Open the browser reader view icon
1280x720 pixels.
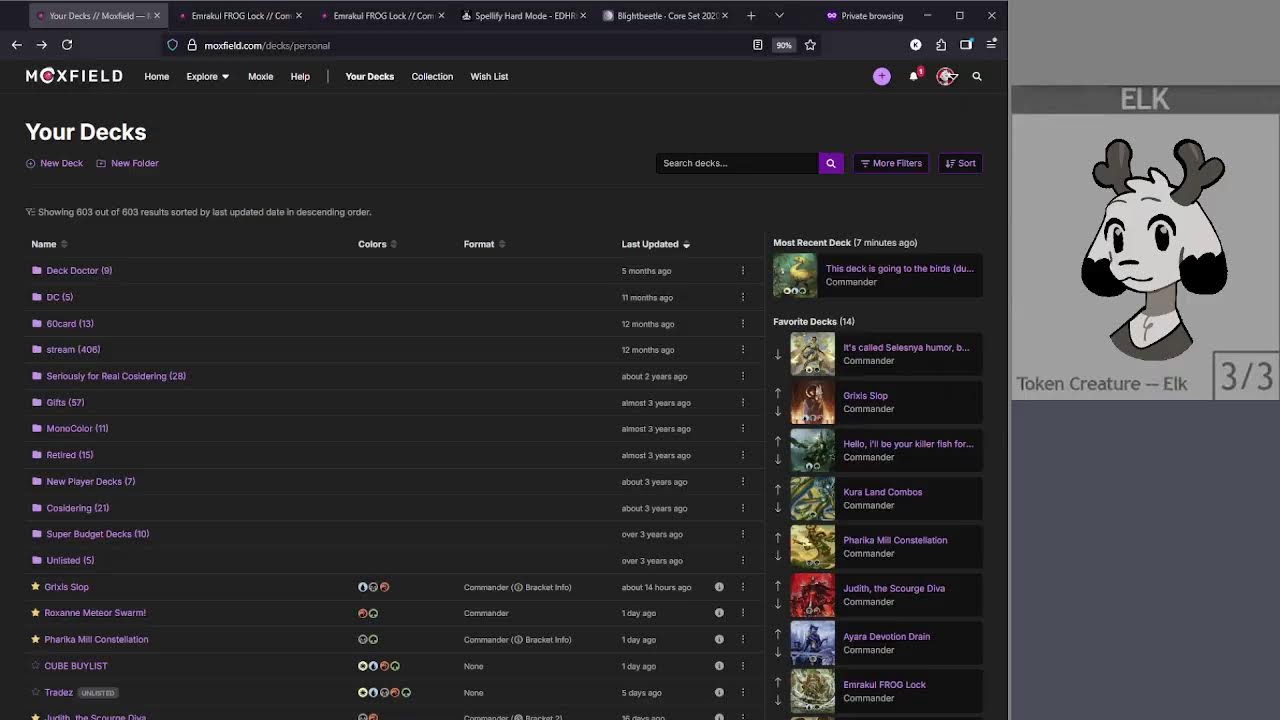click(757, 45)
